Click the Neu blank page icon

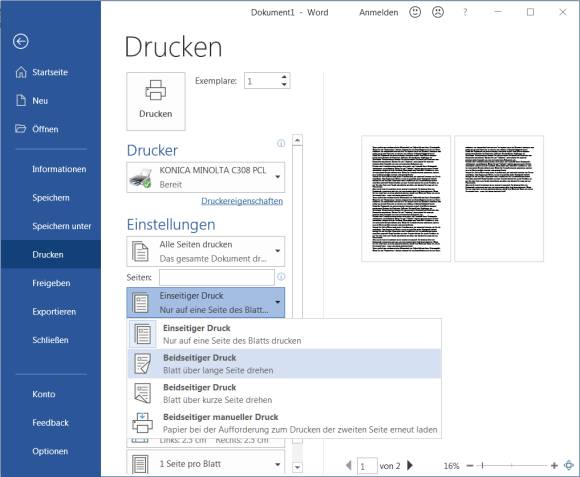click(x=21, y=101)
